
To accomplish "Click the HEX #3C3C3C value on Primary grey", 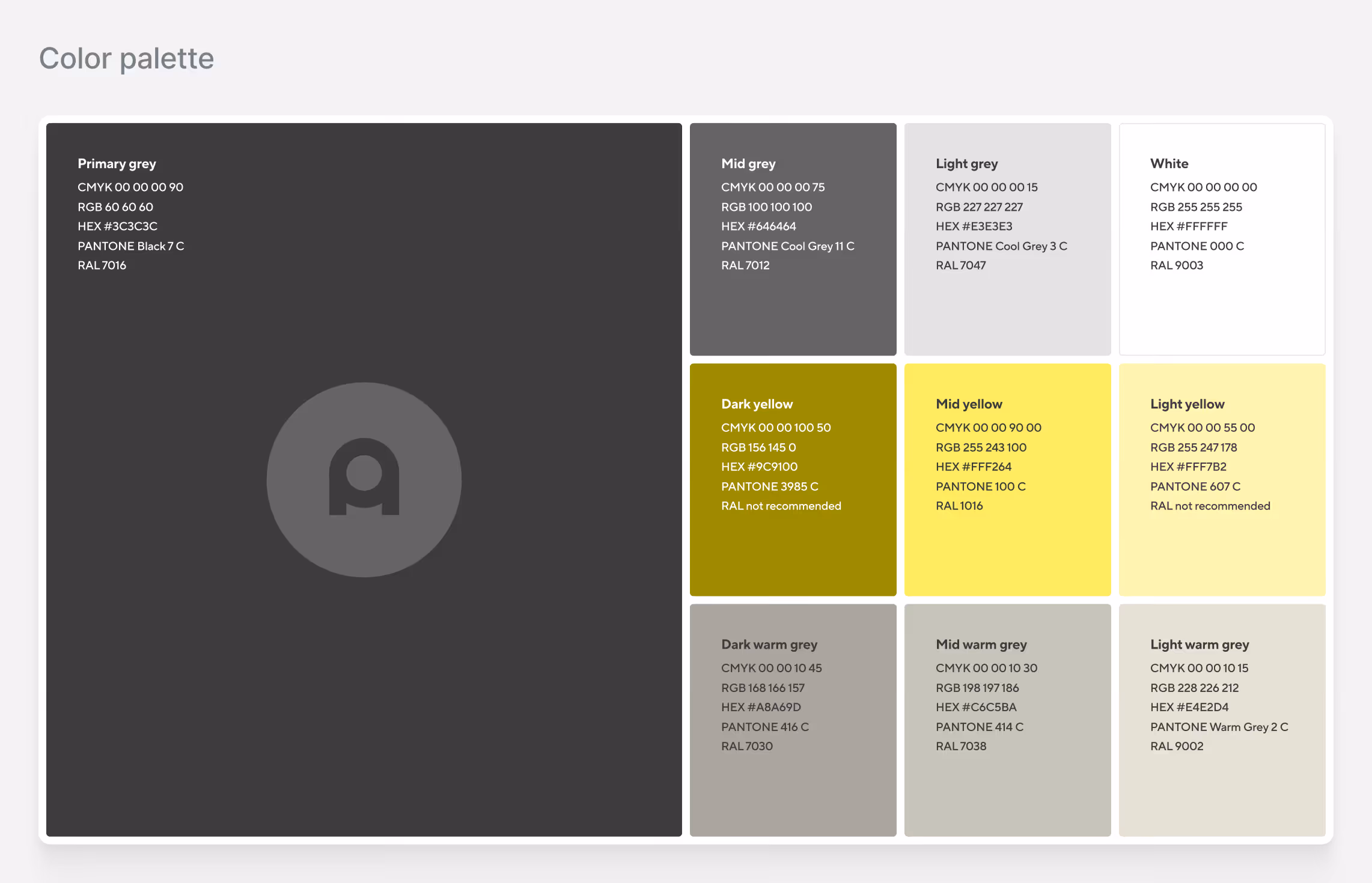I will [x=118, y=226].
